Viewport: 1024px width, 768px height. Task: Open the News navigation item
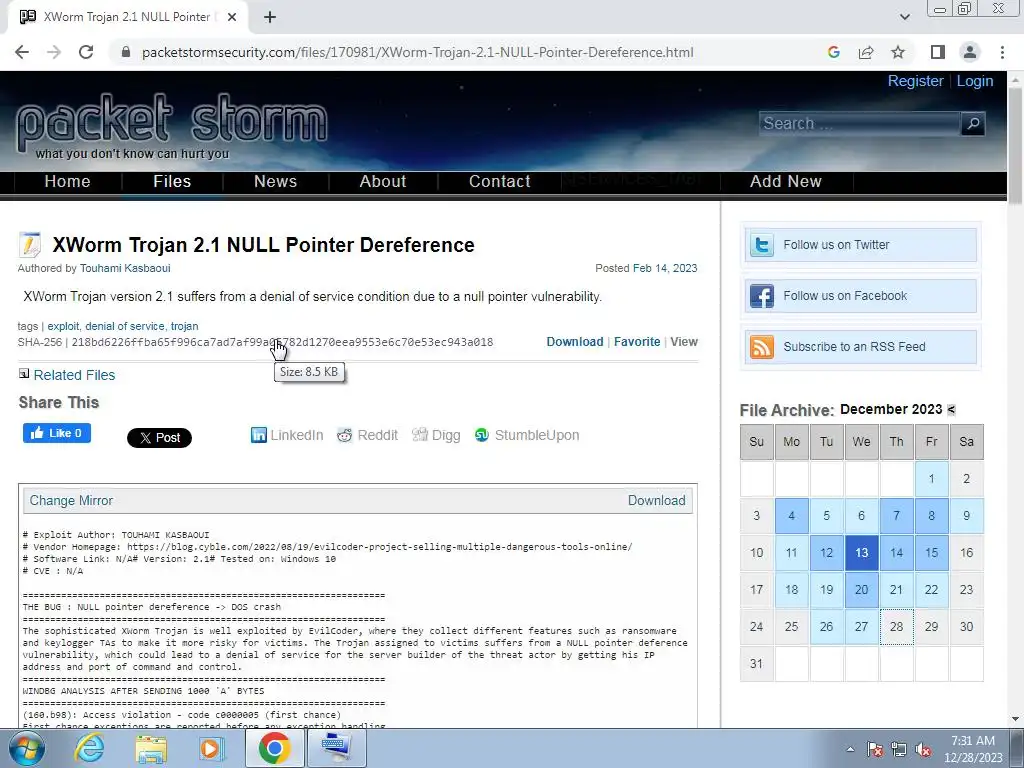276,182
